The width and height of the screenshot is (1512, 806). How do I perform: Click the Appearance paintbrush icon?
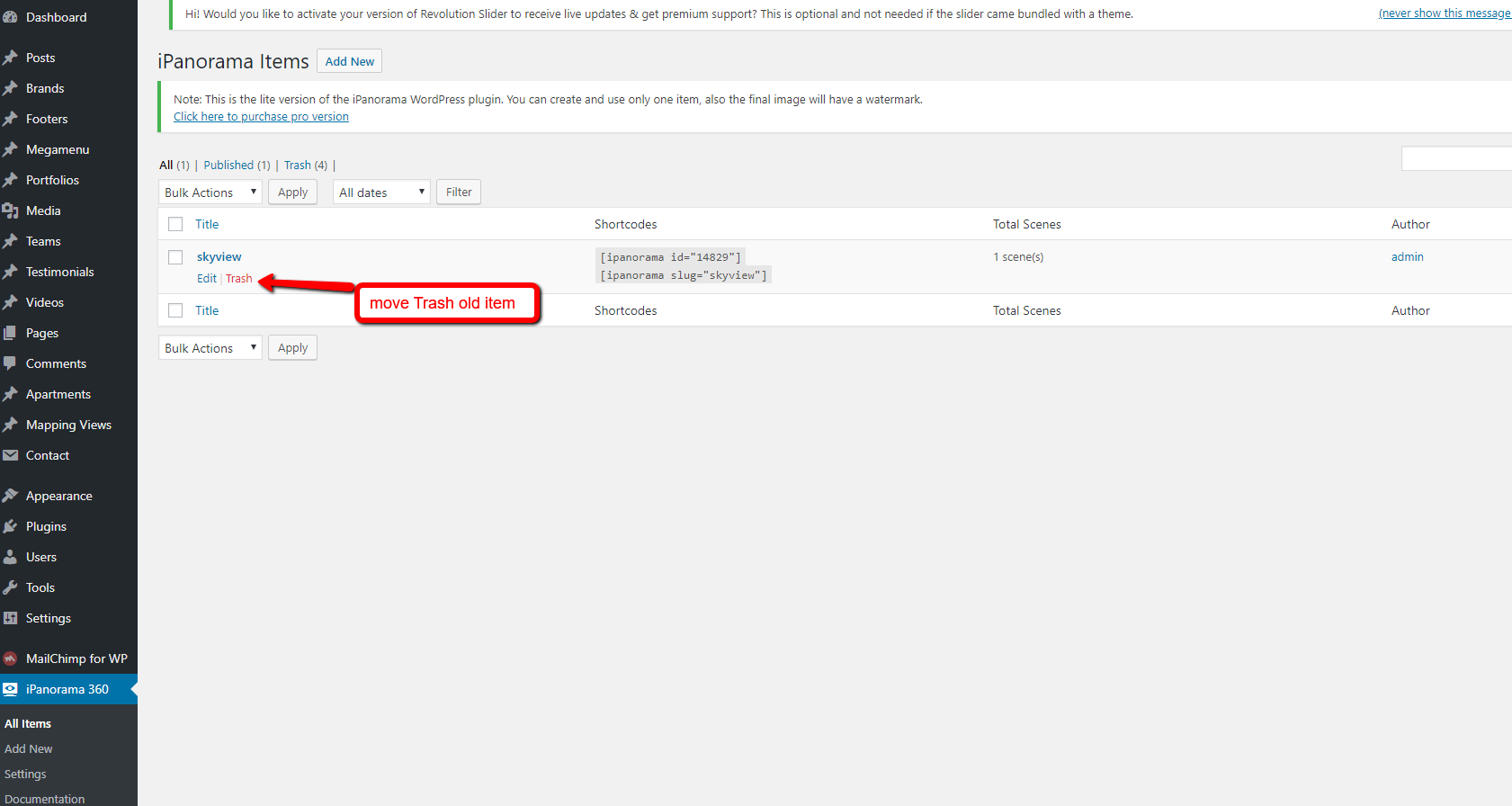click(x=10, y=496)
